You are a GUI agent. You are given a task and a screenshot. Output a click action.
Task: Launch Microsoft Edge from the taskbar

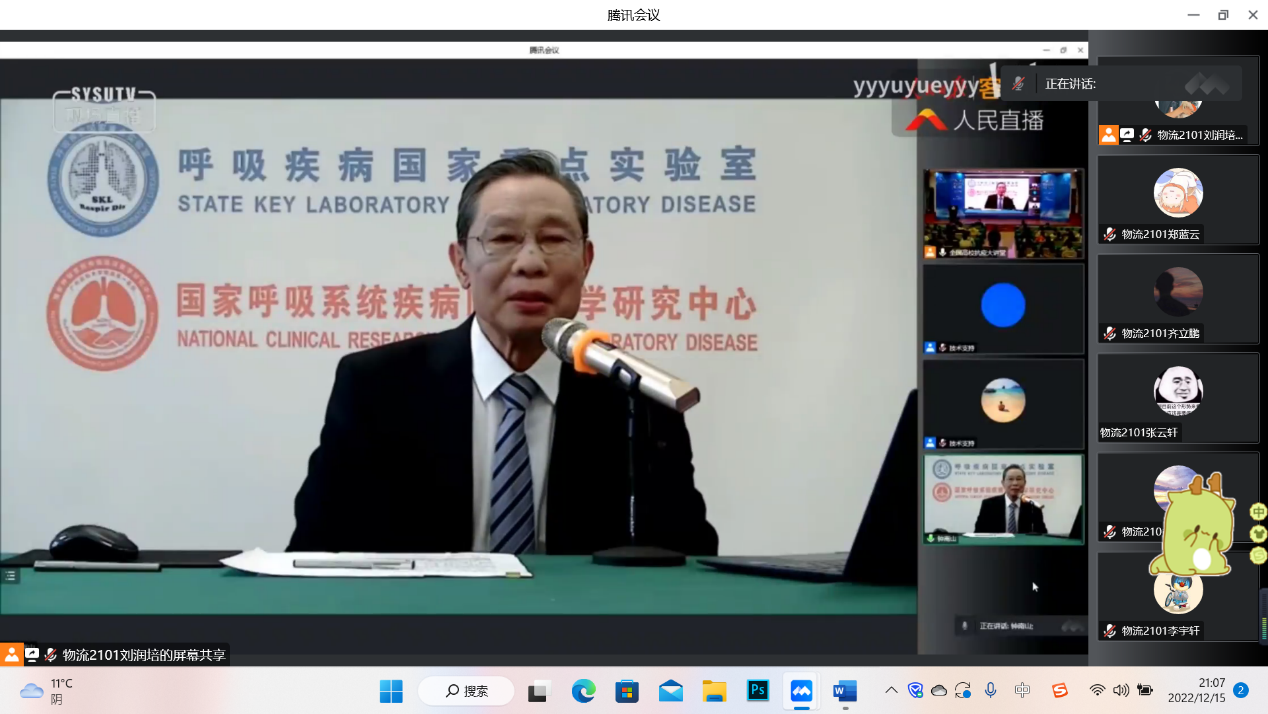(x=584, y=691)
